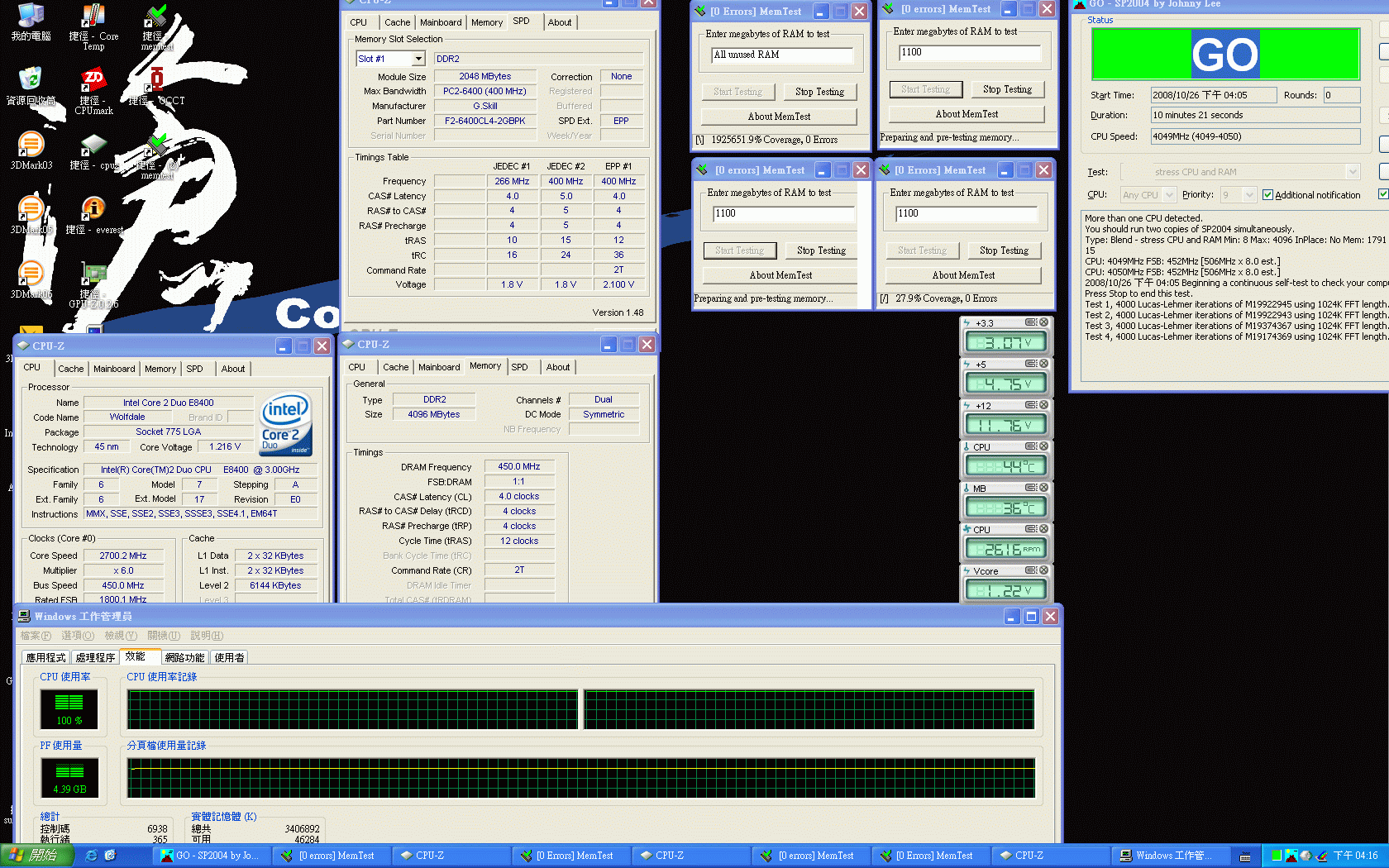This screenshot has width=1389, height=868.
Task: Open the 檢視(V) menu in Task Manager
Action: coord(121,636)
